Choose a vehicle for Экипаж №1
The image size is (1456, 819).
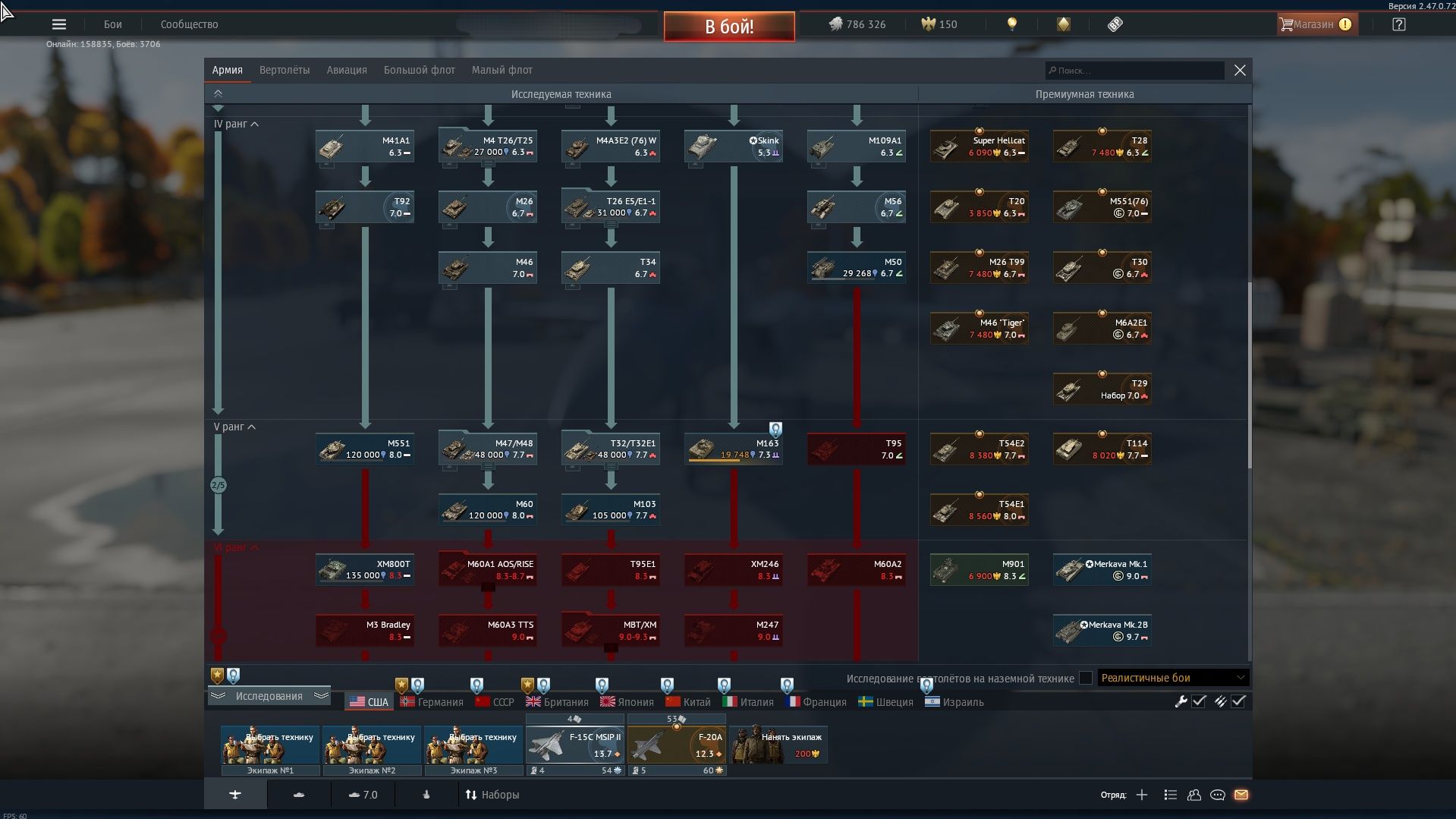point(270,745)
